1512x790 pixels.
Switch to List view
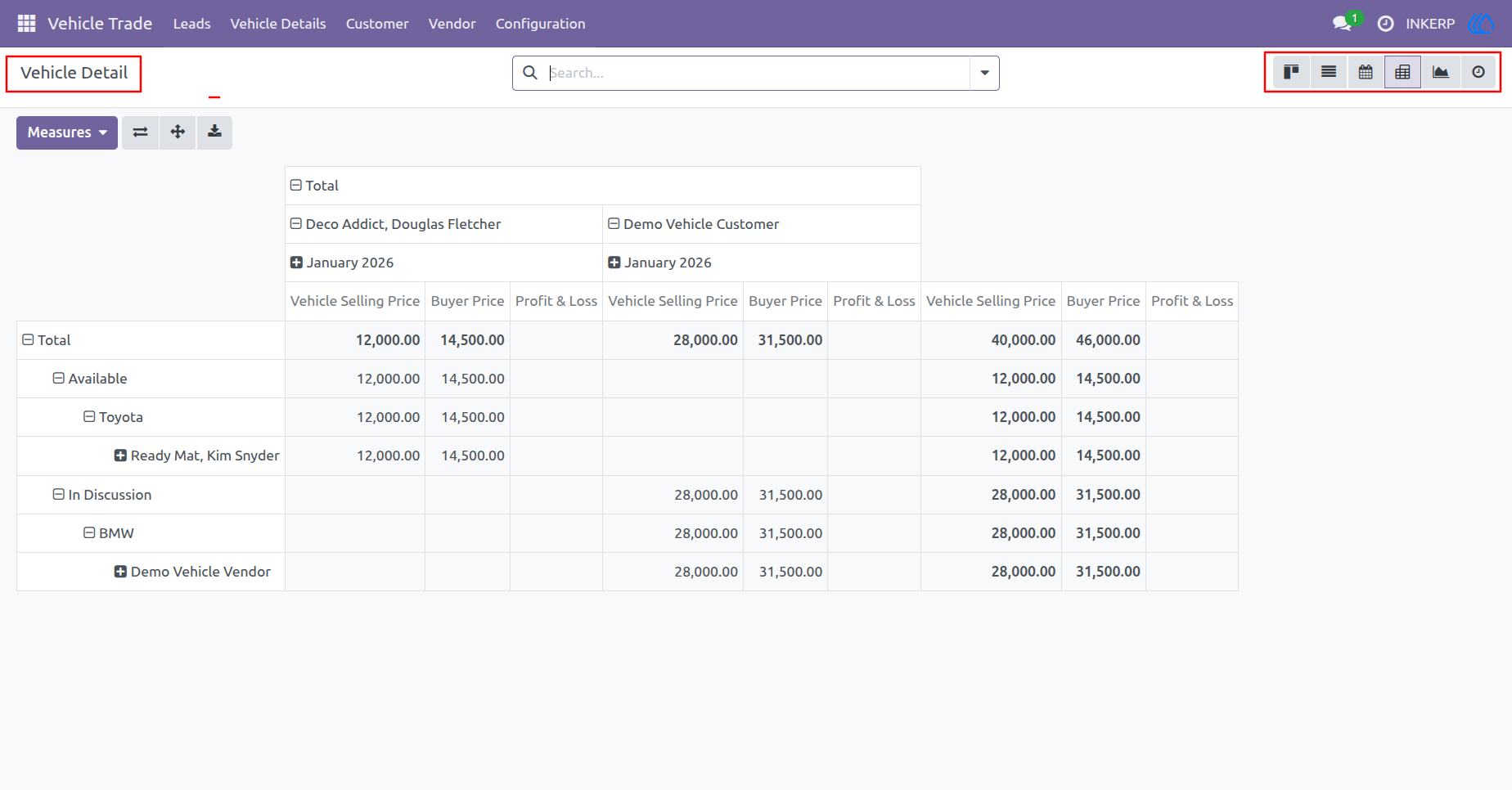click(1329, 72)
